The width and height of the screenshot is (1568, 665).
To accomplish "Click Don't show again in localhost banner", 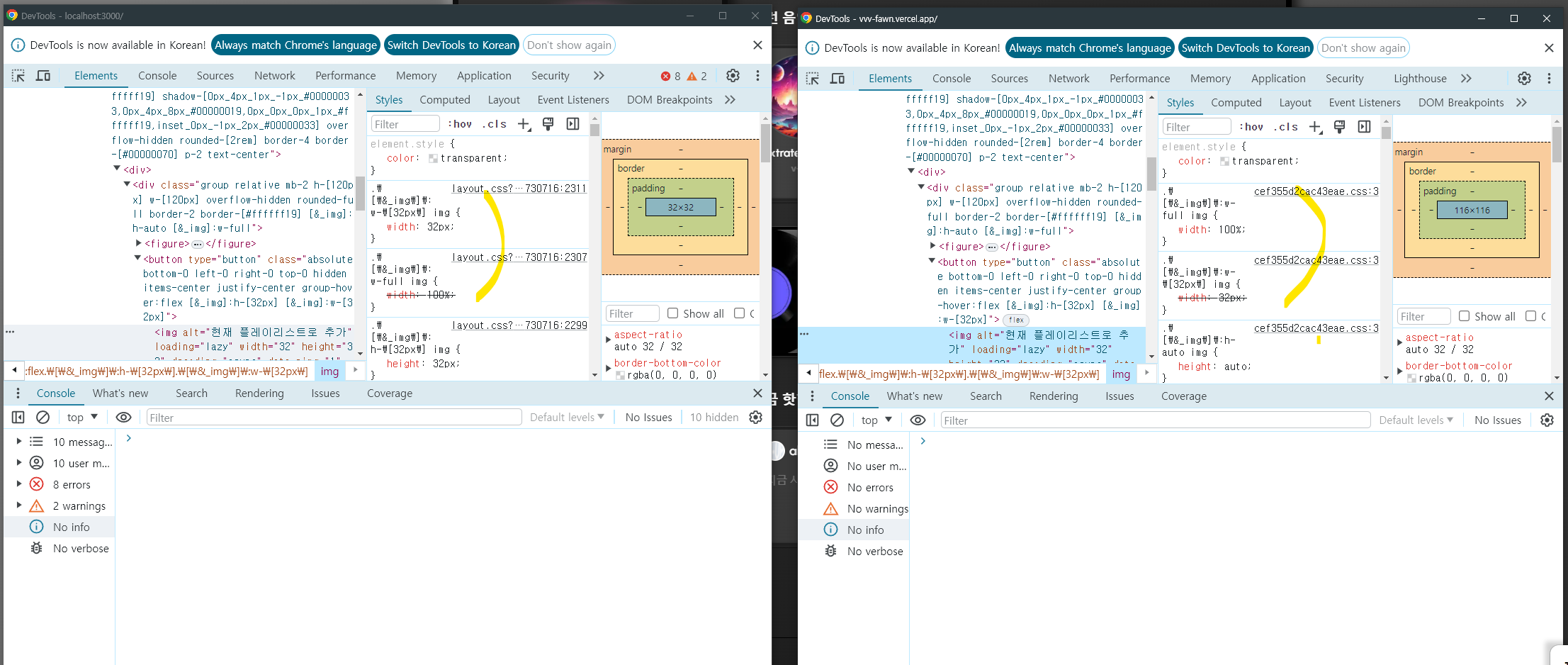I will tap(569, 45).
